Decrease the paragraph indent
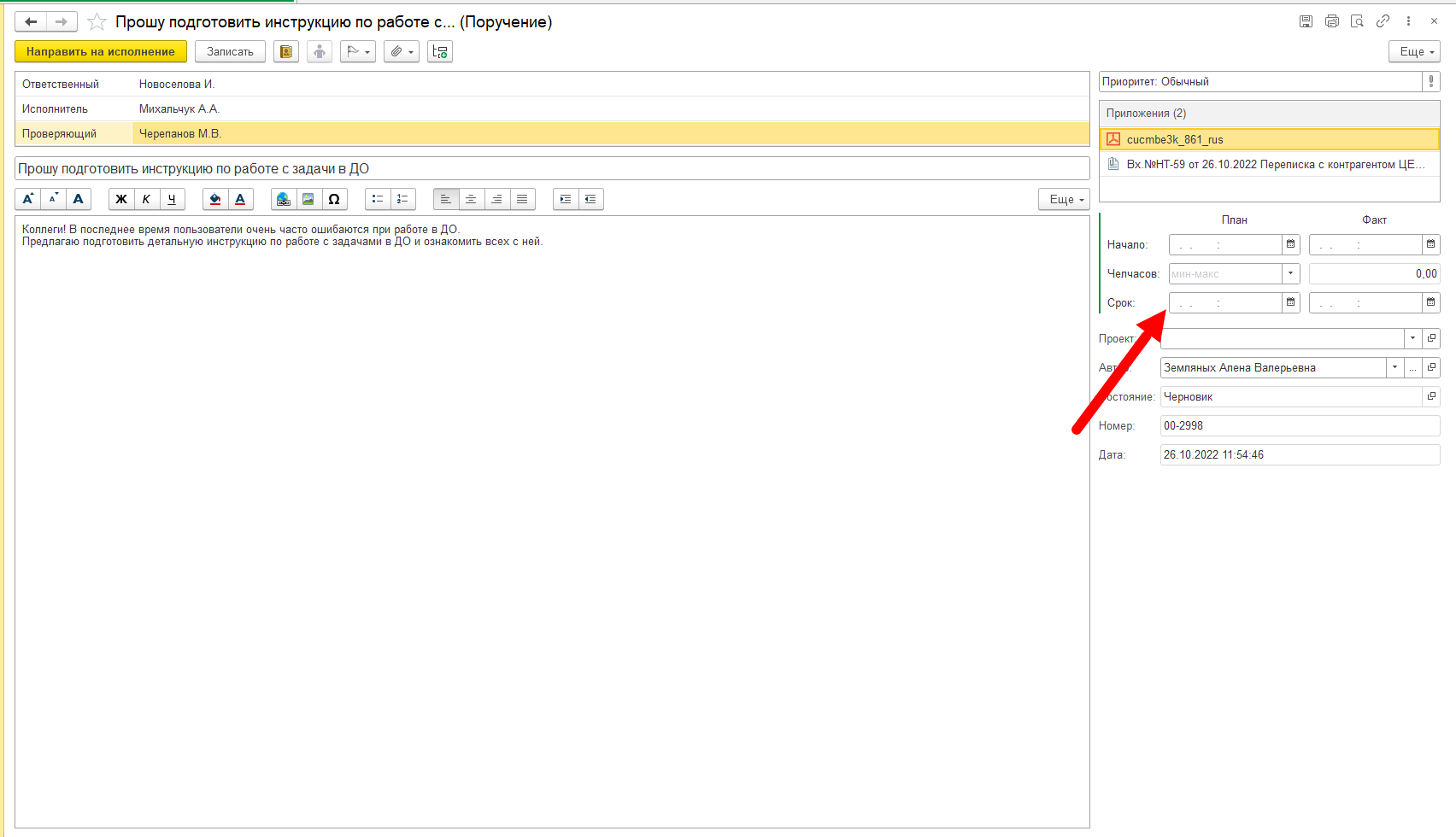Screen dimensions: 1456x837 point(590,199)
